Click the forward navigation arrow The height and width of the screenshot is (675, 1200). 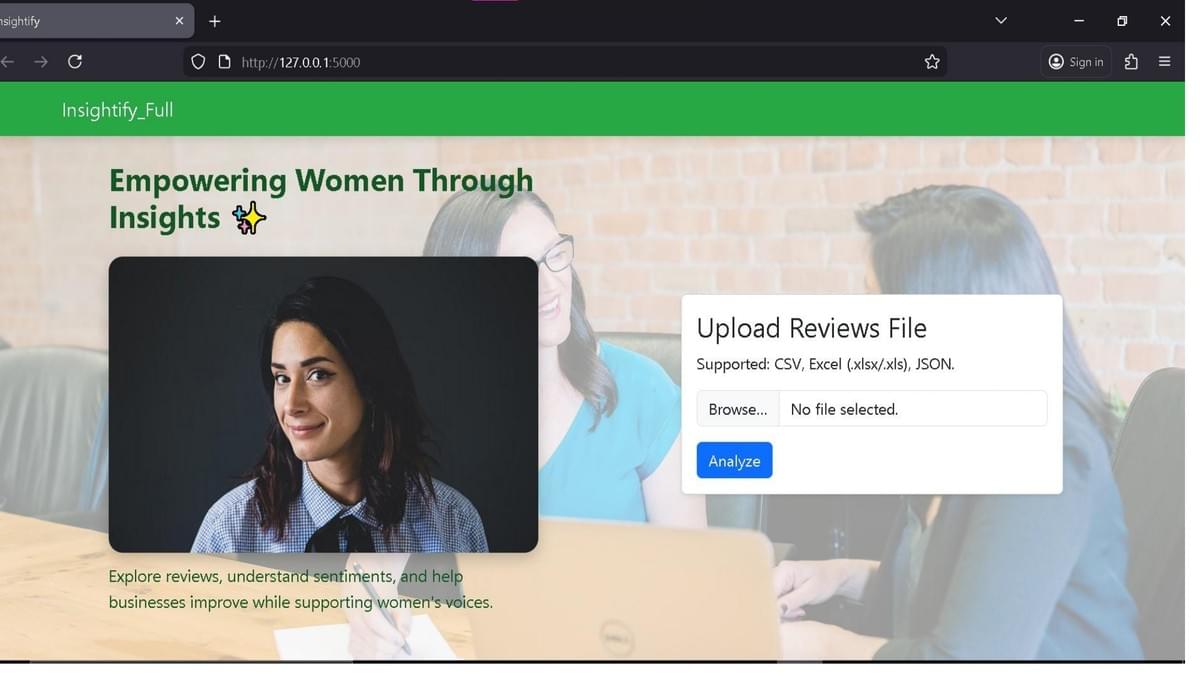click(41, 62)
